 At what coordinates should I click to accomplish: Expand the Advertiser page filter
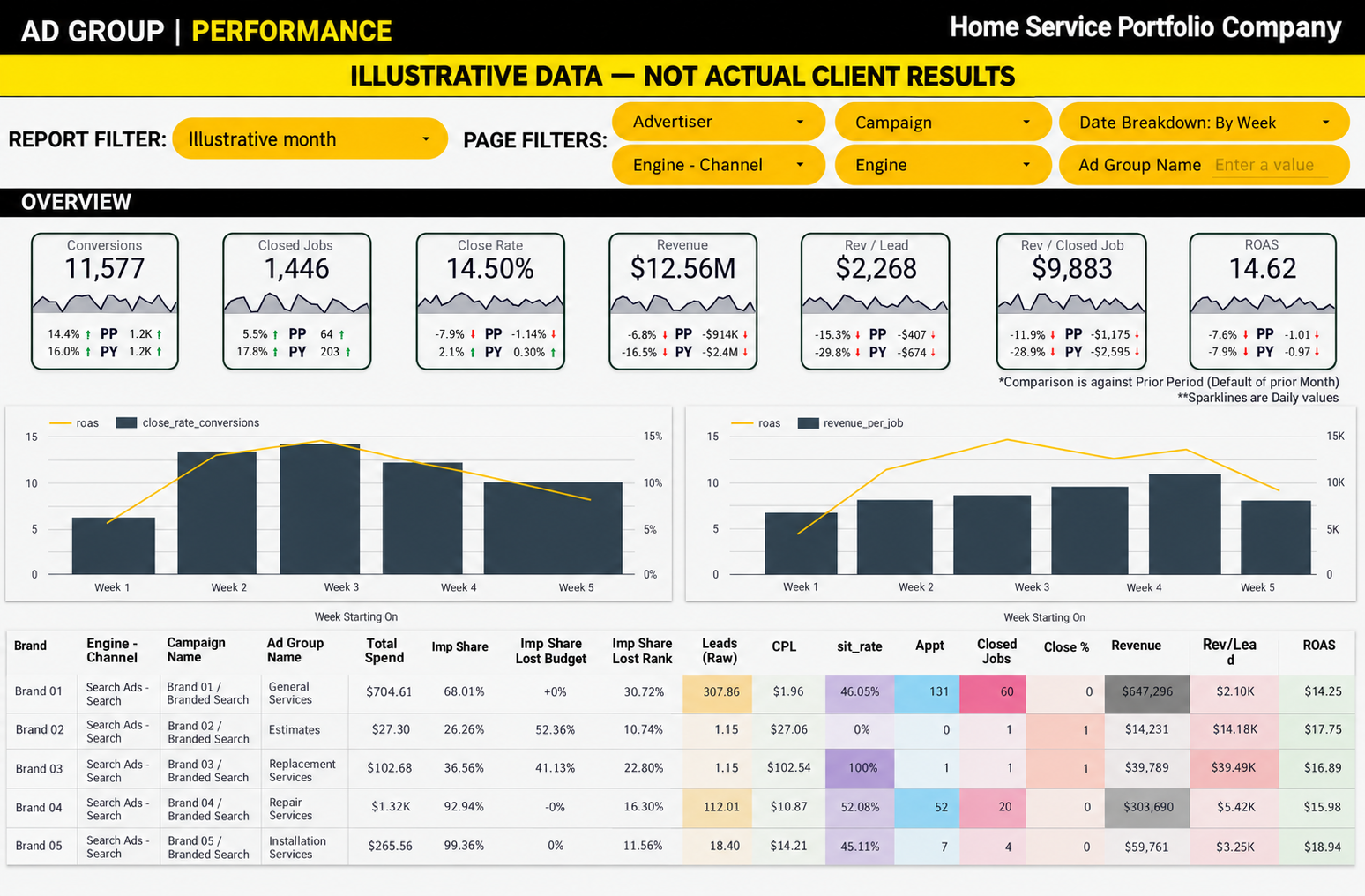coord(718,122)
